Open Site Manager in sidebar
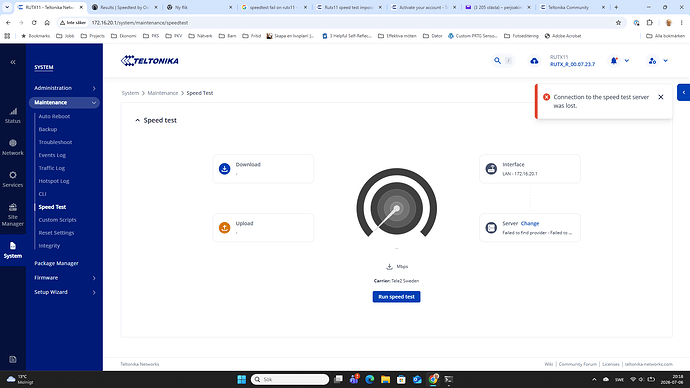Screen dimensions: 690x388 point(13,215)
